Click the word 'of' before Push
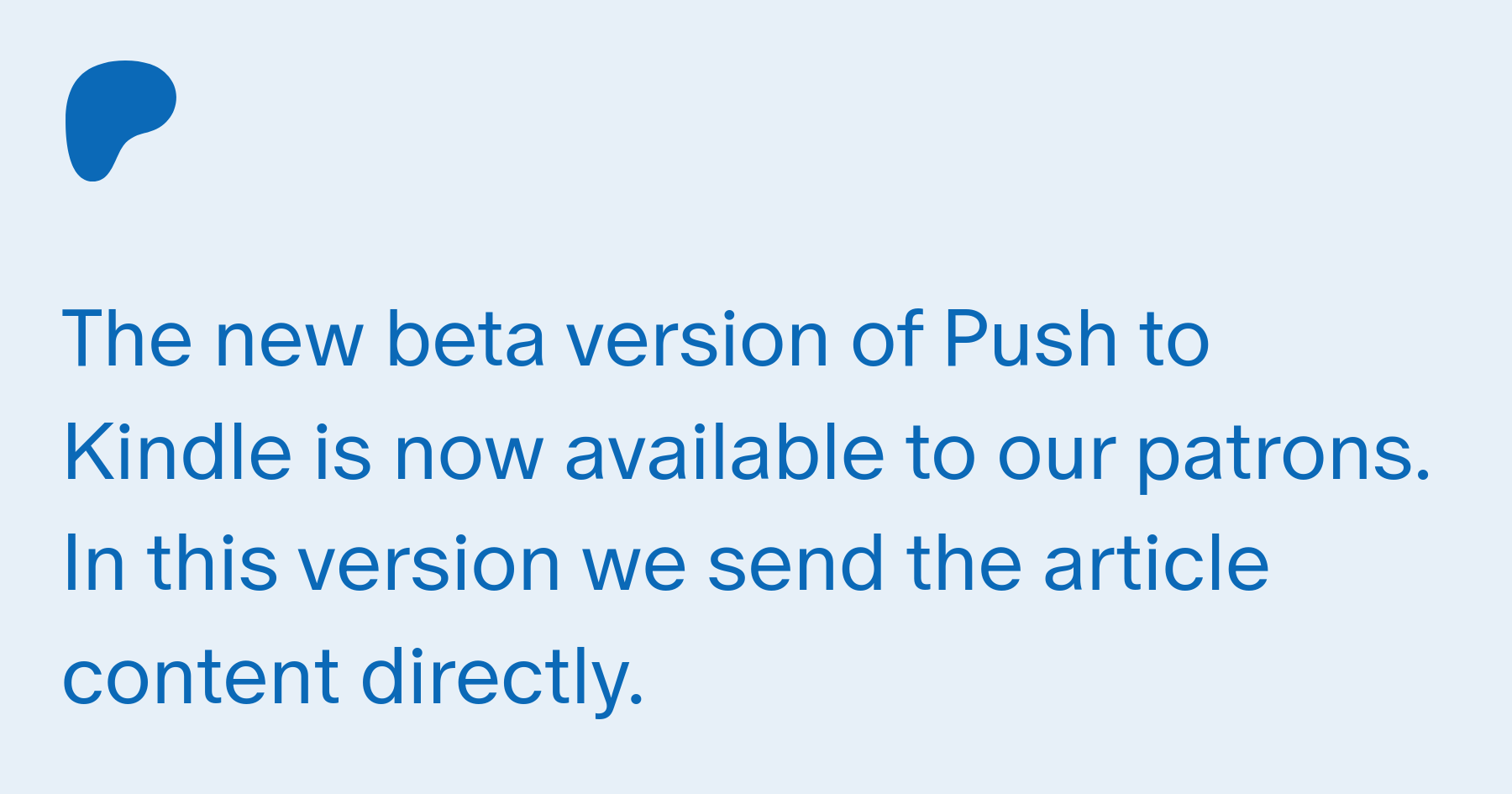1512x794 pixels. pos(887,339)
